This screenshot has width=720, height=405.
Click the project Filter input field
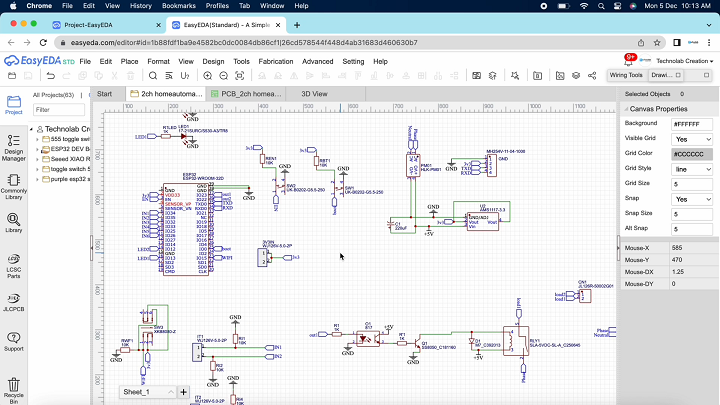tap(59, 110)
